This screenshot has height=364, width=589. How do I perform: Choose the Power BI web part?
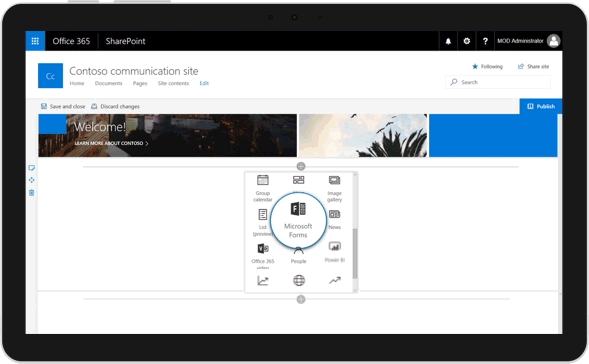pos(334,252)
